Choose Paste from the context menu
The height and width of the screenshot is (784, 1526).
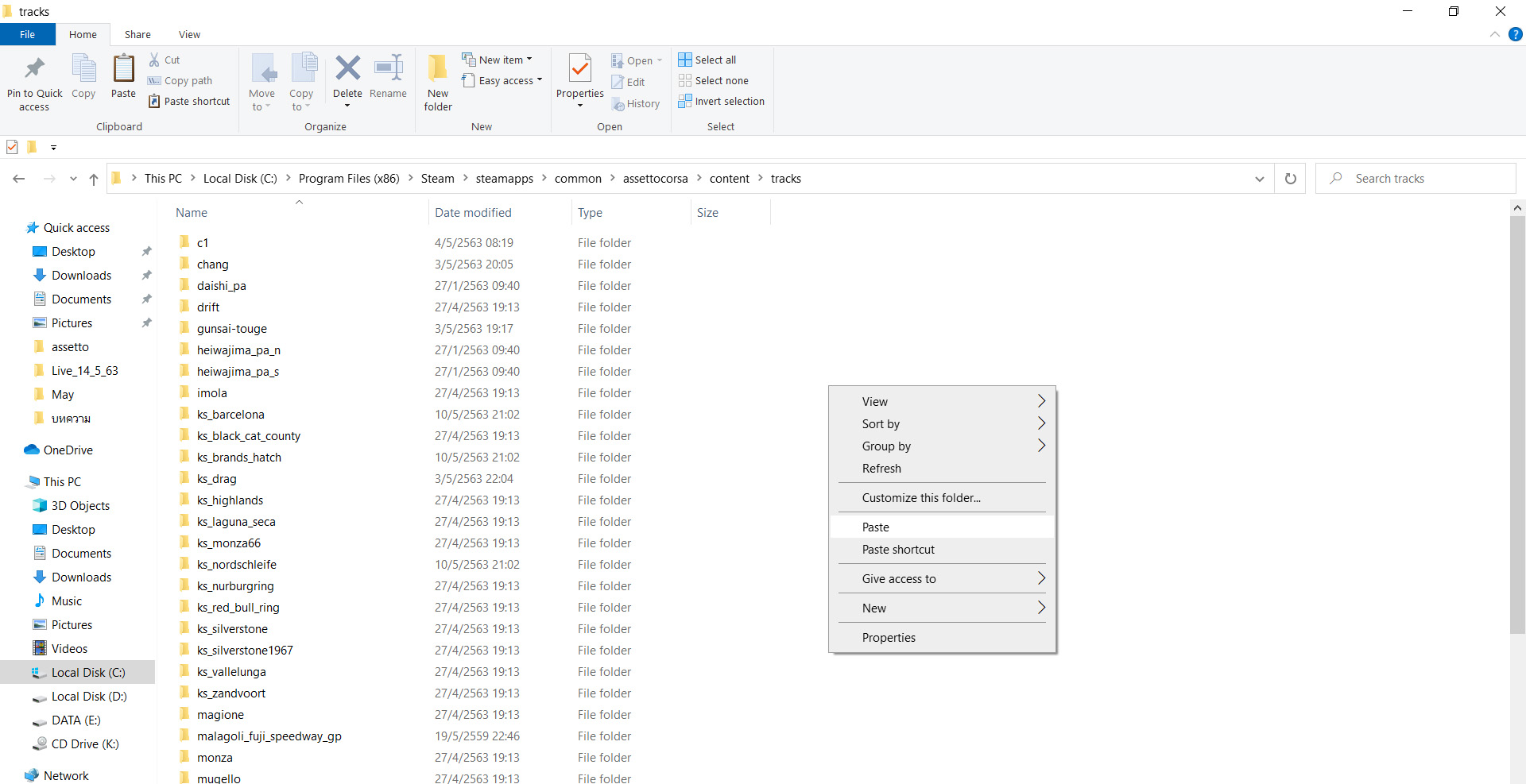(x=943, y=527)
